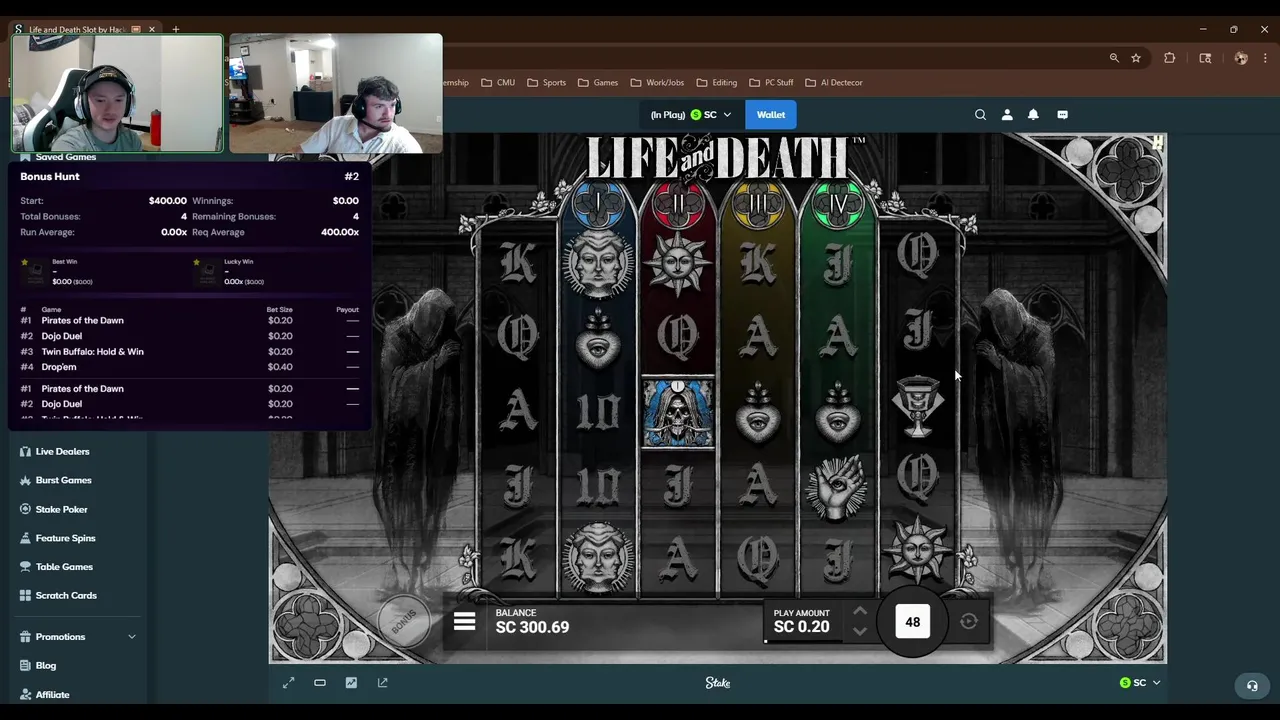
Task: Bookmark this page with star icon
Action: tap(1136, 58)
